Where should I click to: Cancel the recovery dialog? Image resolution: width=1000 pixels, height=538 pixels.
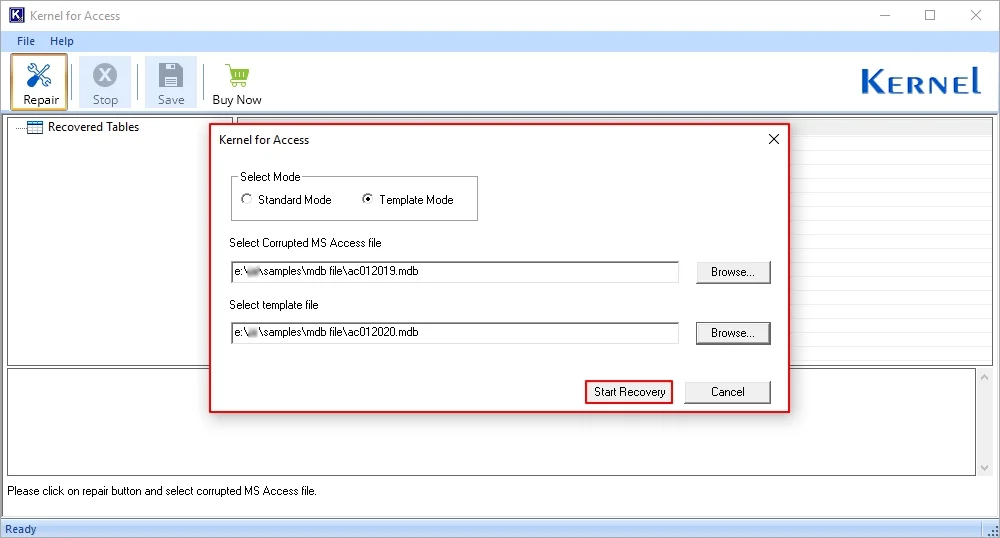point(727,392)
